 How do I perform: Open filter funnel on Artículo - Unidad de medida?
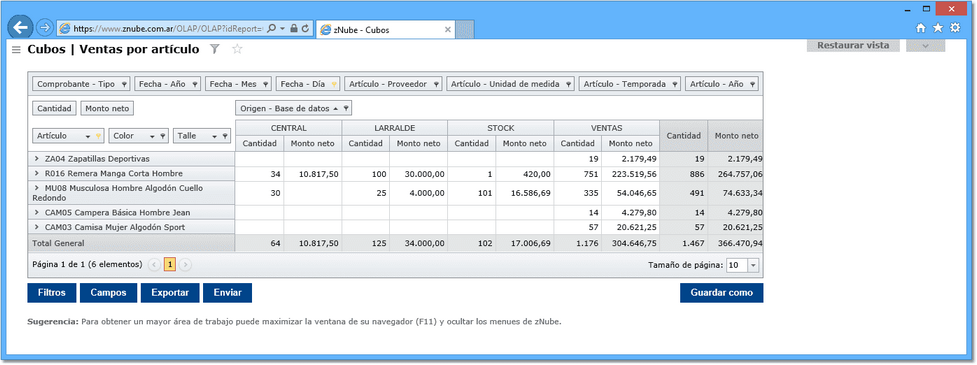[568, 84]
